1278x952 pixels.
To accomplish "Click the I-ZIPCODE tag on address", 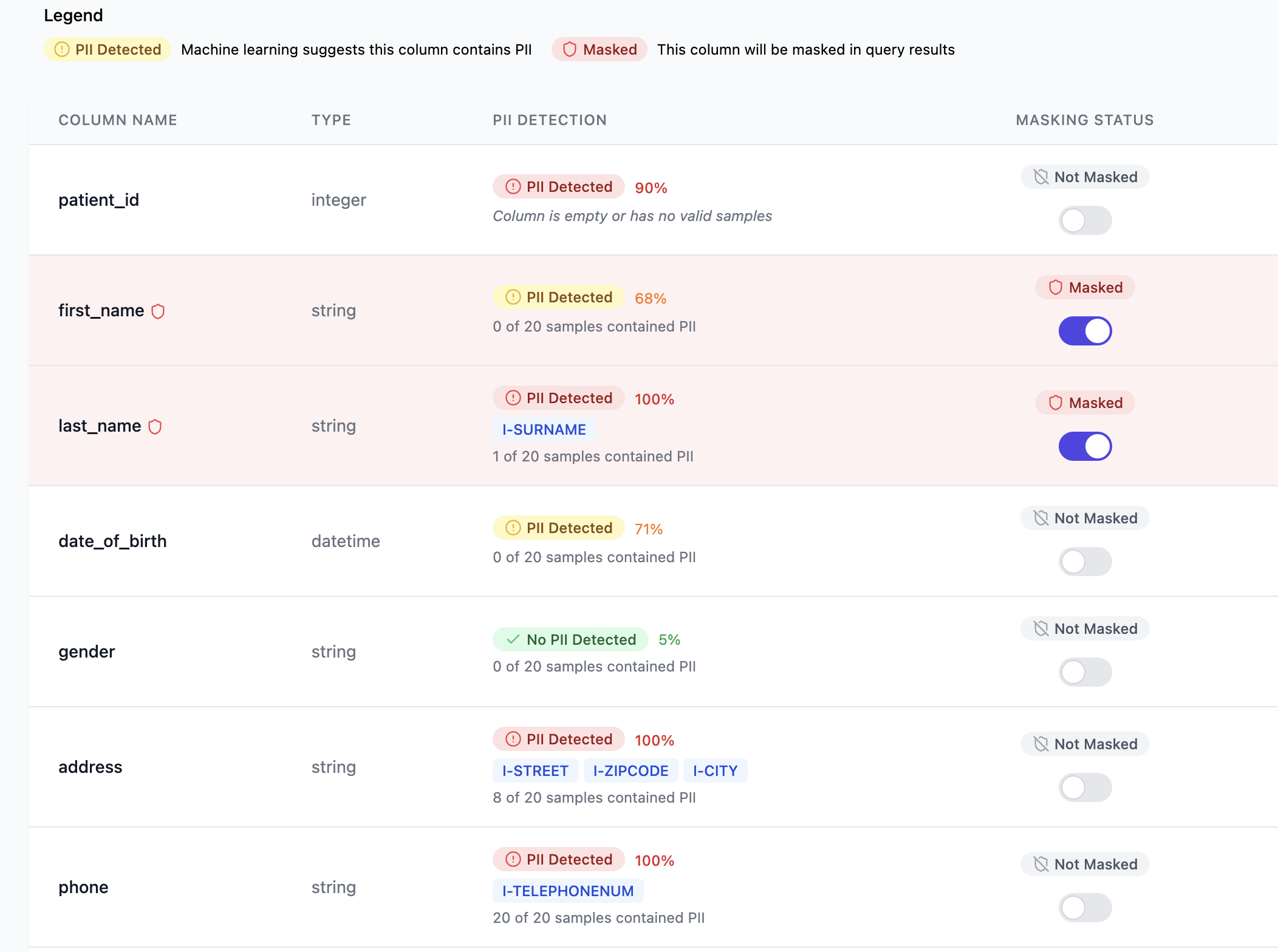I will coord(630,771).
